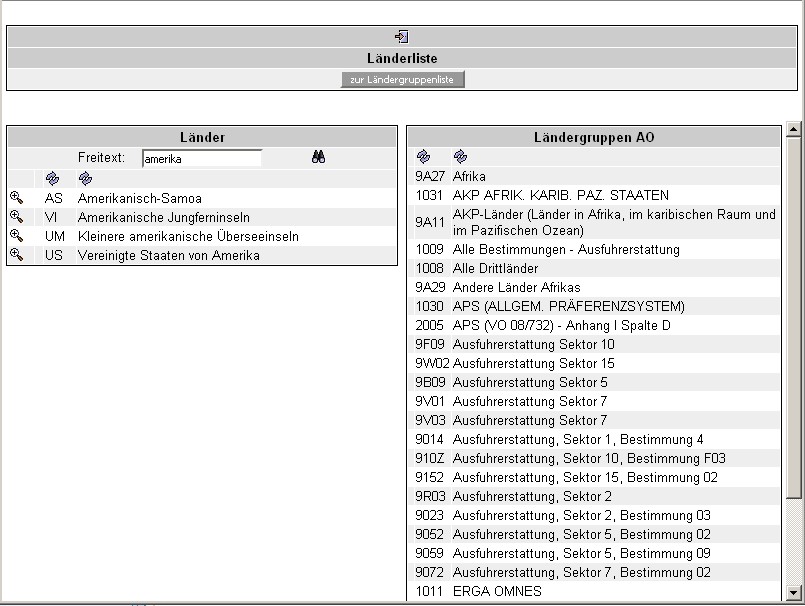This screenshot has height=606, width=805.
Task: Sort Ländergruppen by code column
Action: [424, 156]
